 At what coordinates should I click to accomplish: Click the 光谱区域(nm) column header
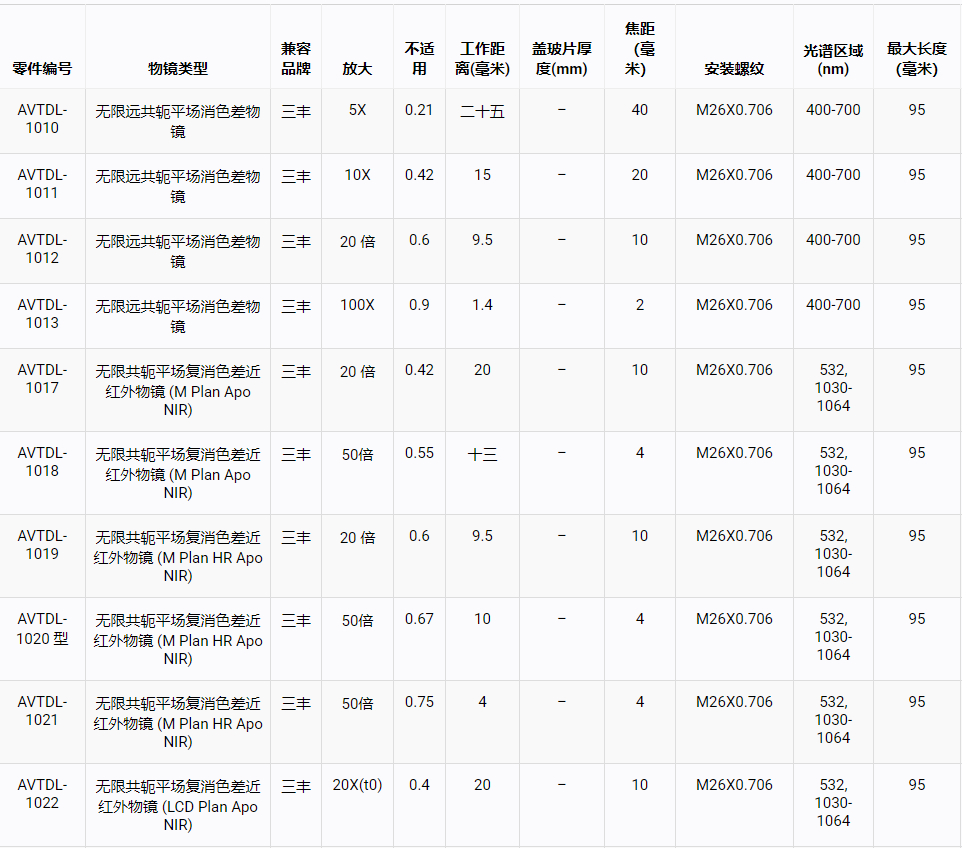tap(833, 59)
